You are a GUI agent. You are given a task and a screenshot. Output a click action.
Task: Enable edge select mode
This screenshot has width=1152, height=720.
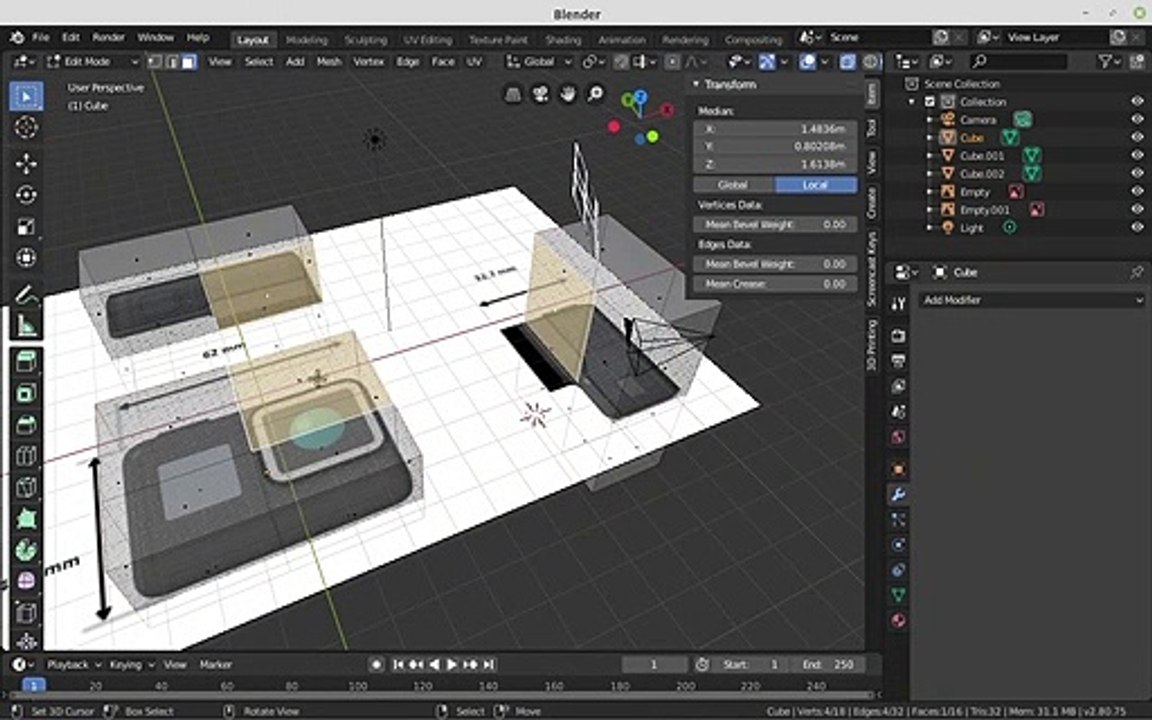click(171, 62)
